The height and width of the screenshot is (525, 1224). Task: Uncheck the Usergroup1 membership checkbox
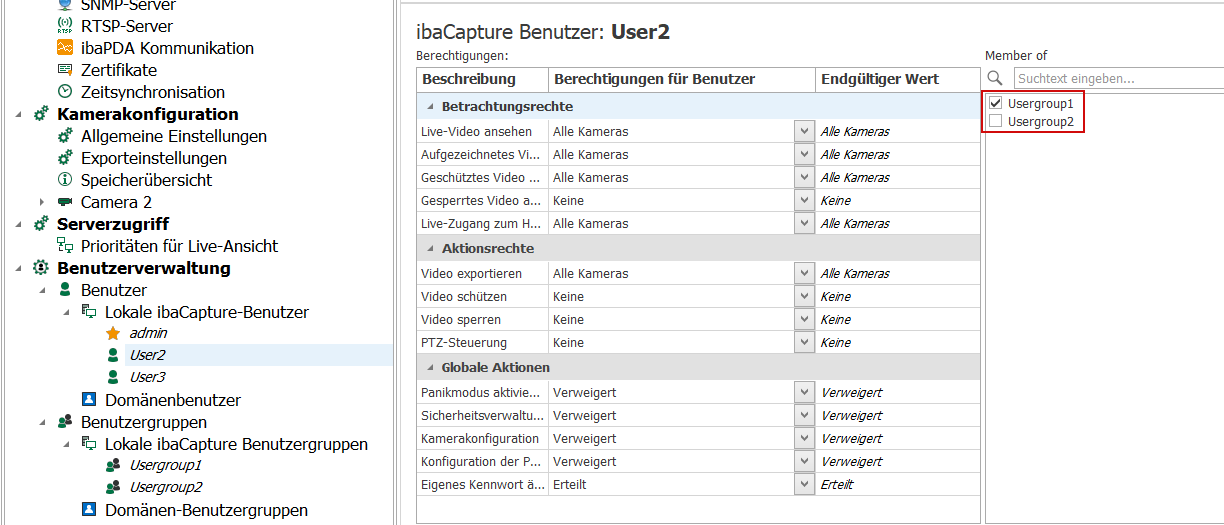(995, 103)
